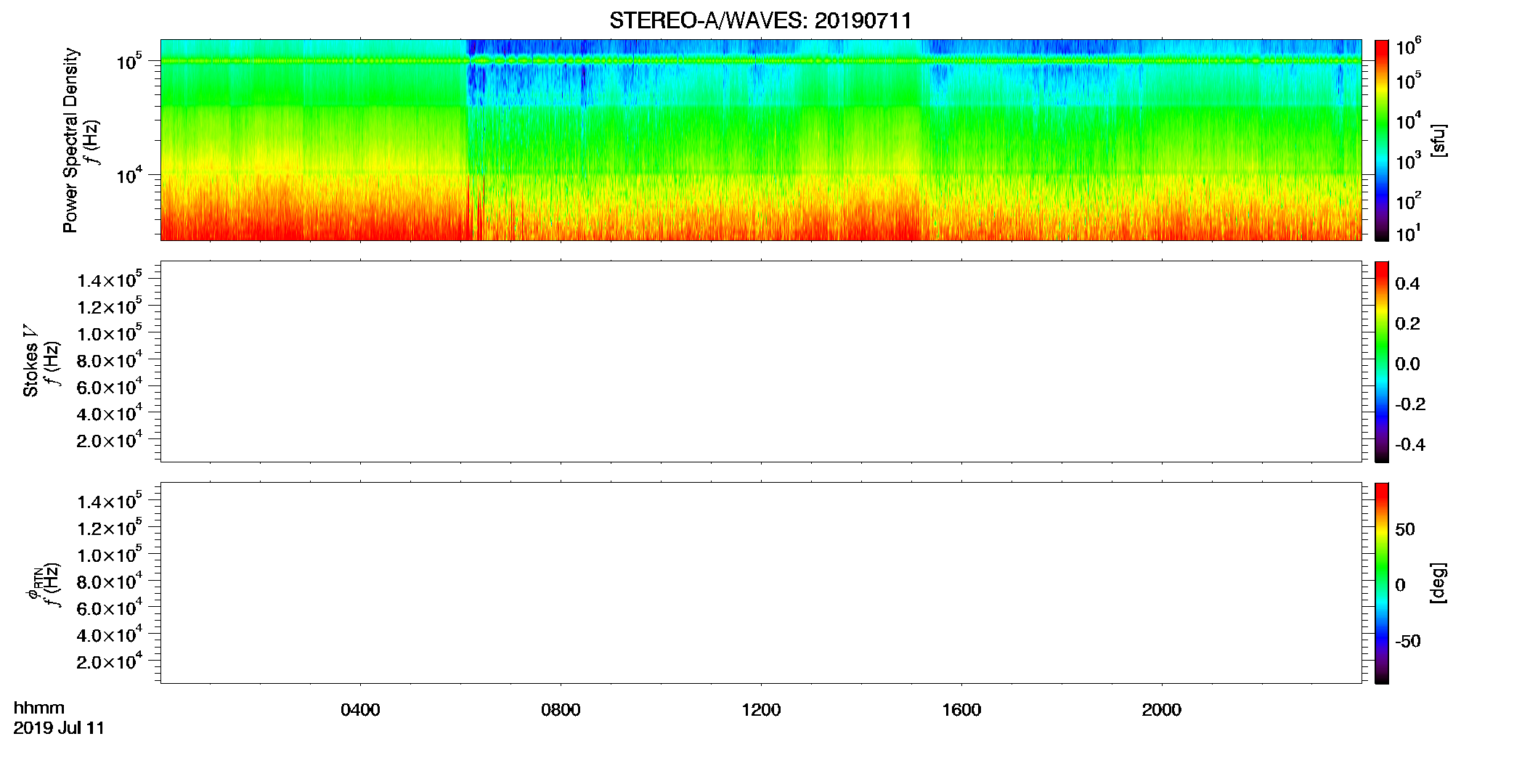Click the 1200 time axis label
1522x784 pixels.
(x=761, y=710)
